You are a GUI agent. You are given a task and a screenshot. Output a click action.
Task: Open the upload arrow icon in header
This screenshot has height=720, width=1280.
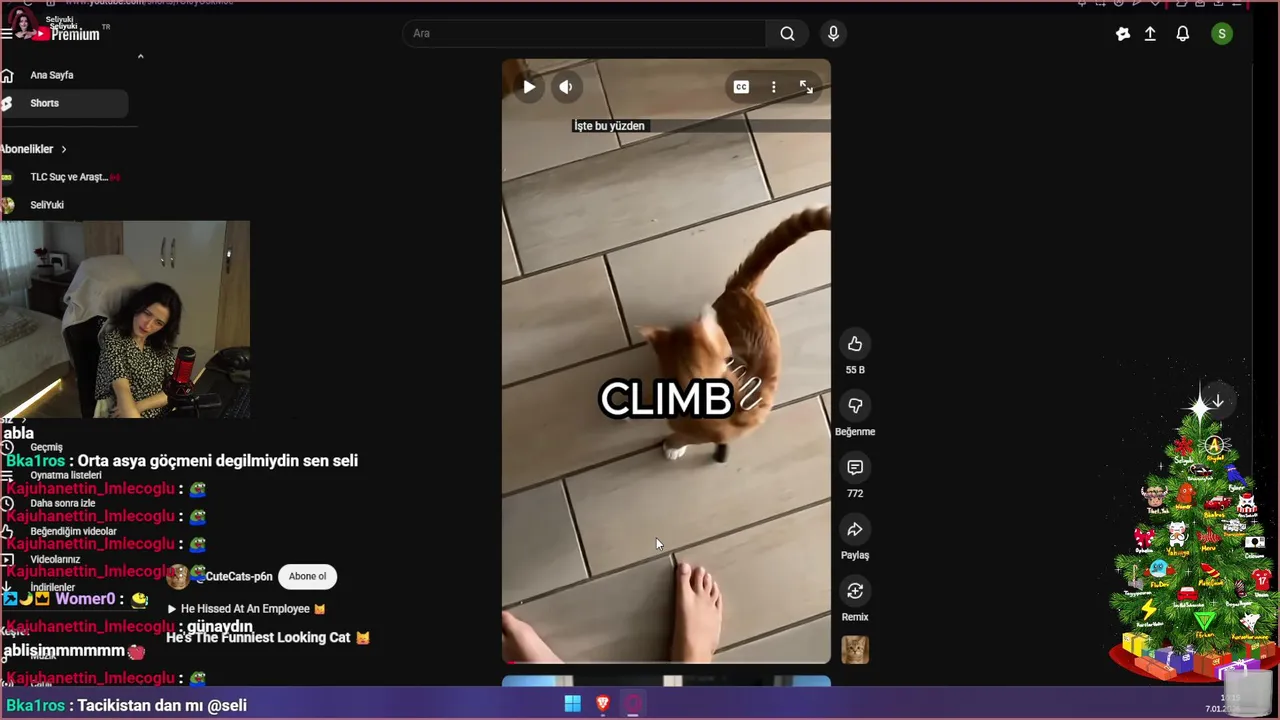(1150, 34)
